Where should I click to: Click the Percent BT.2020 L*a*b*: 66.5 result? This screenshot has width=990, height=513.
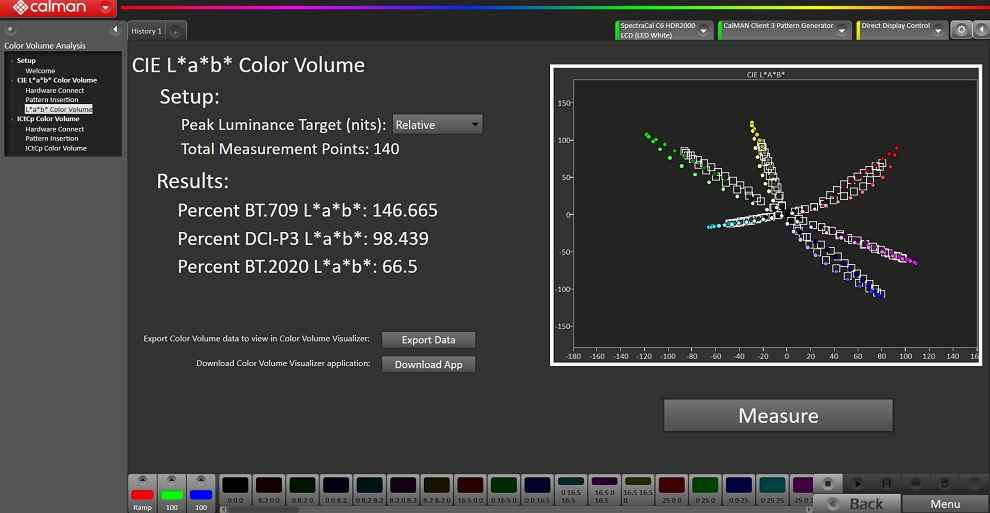pyautogui.click(x=297, y=266)
